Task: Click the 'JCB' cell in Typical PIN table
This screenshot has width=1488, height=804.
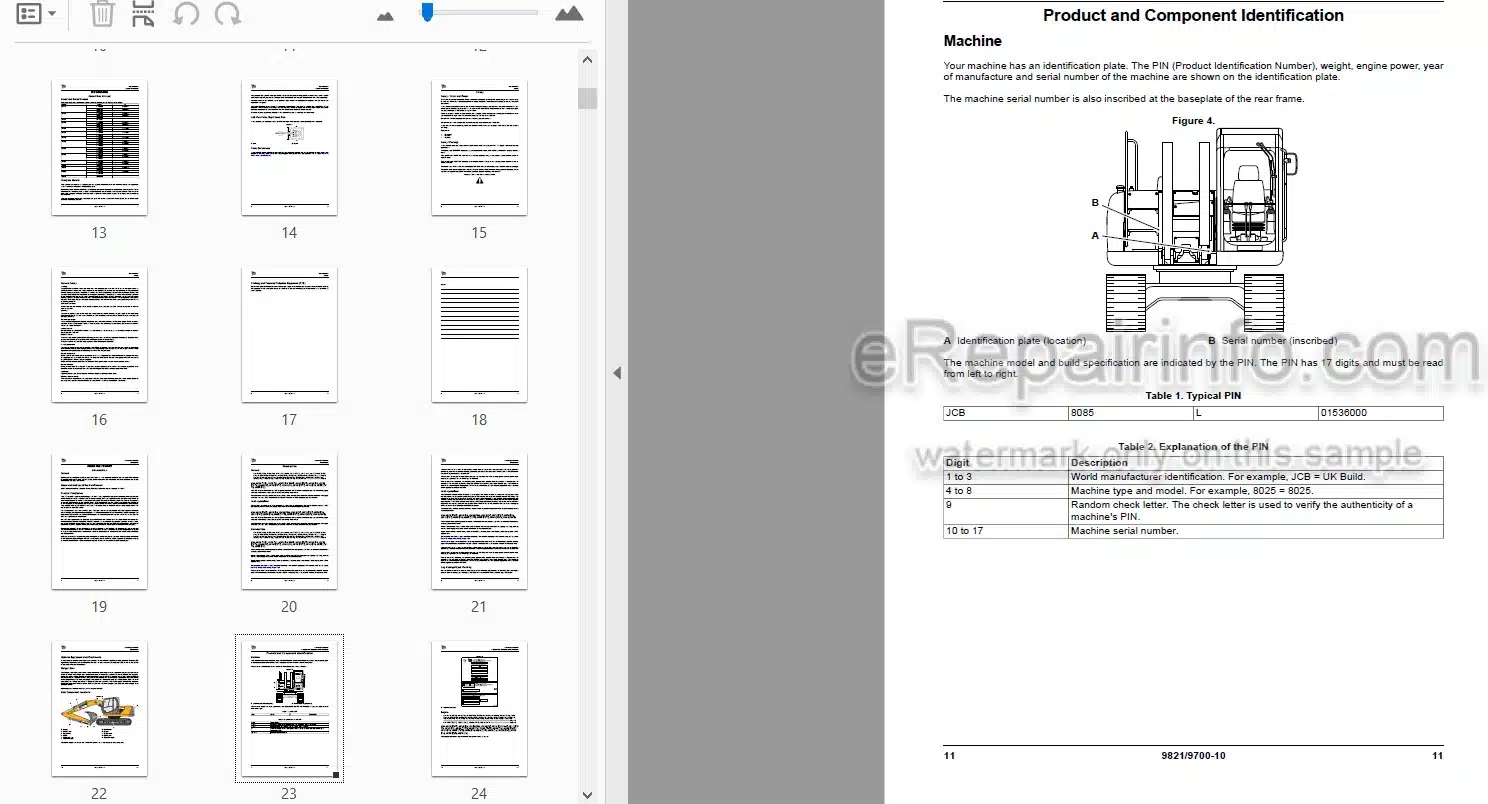Action: tap(1006, 413)
